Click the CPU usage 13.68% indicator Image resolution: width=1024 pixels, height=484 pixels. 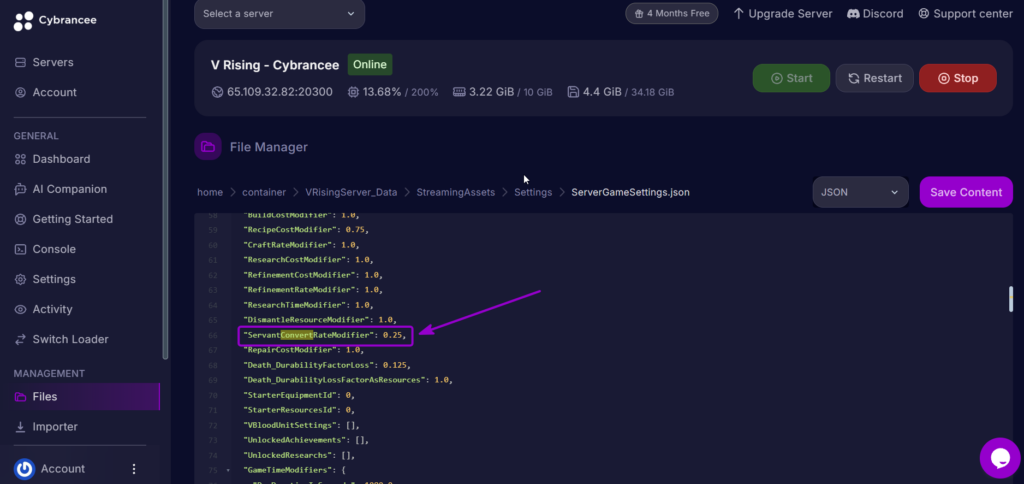point(392,92)
